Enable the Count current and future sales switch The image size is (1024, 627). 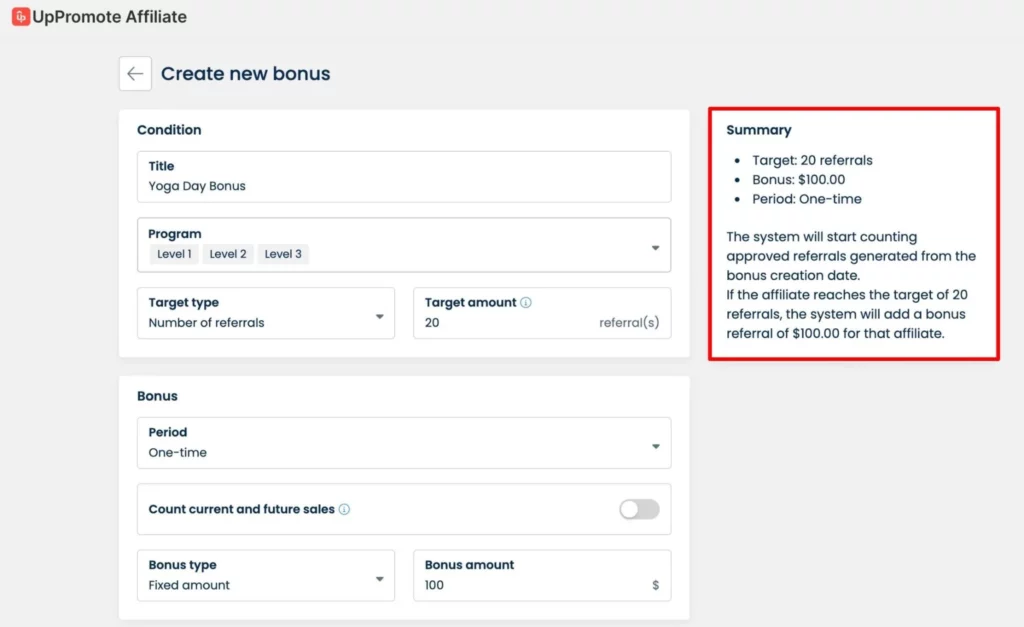click(x=639, y=509)
